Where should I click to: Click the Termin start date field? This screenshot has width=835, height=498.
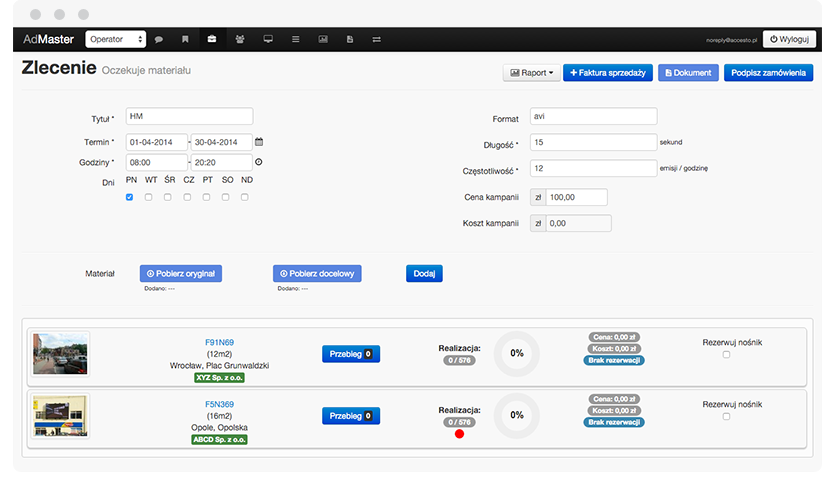click(157, 142)
